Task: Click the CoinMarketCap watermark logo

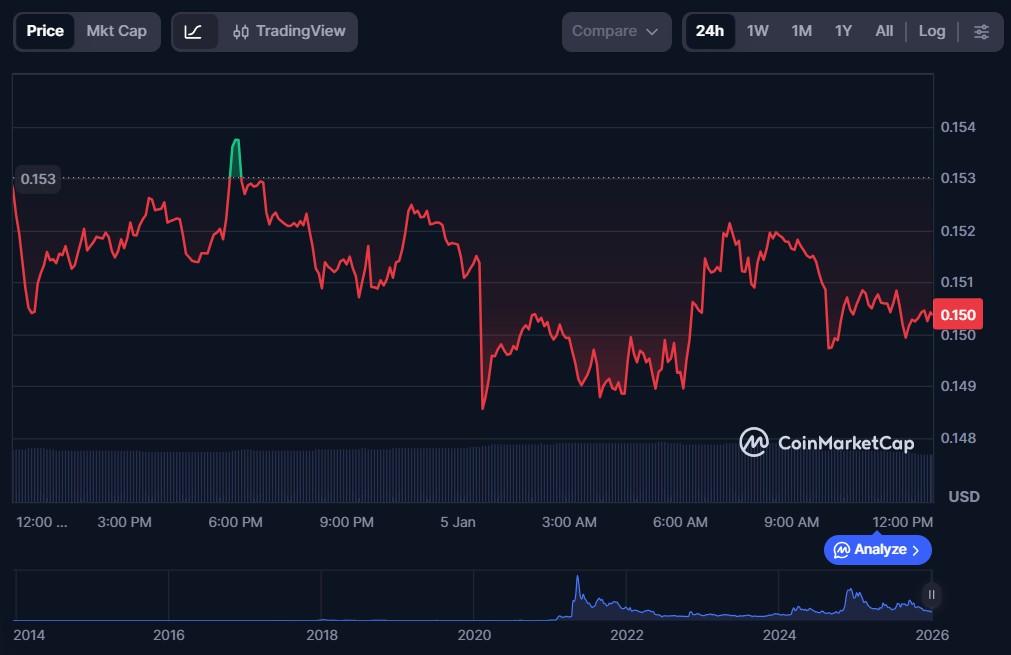Action: [x=826, y=442]
